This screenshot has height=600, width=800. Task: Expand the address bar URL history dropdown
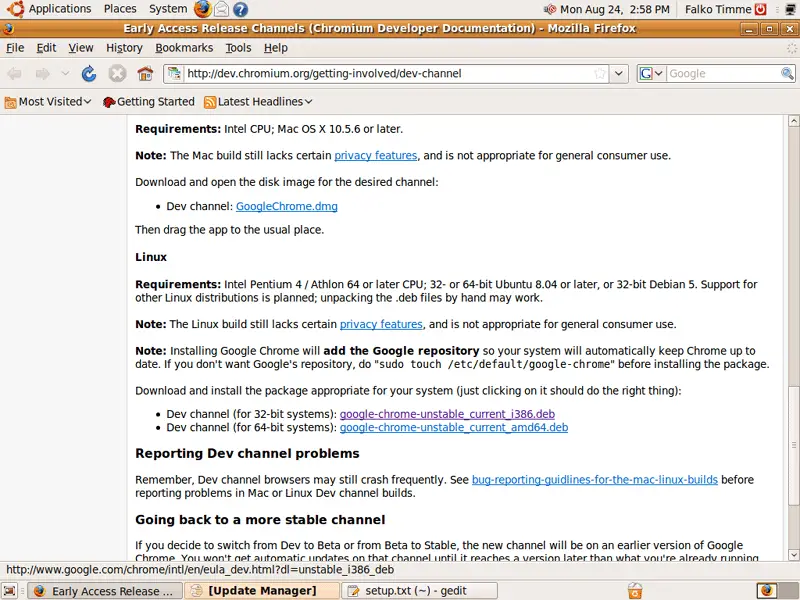618,73
